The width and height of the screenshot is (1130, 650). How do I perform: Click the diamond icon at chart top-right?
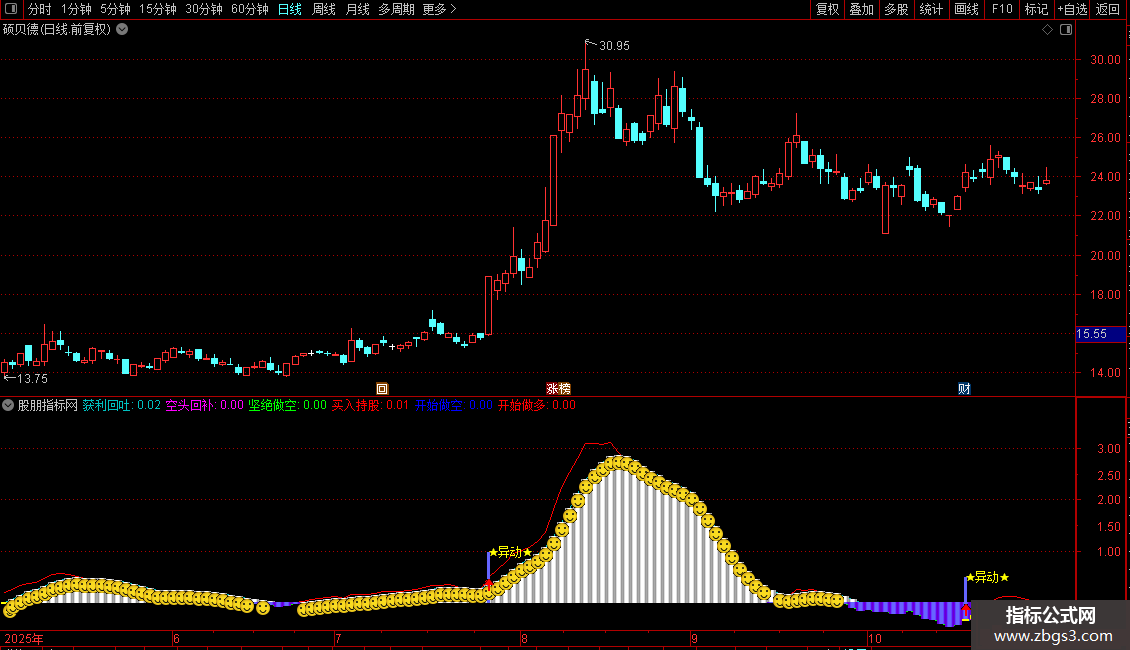coord(1048,30)
